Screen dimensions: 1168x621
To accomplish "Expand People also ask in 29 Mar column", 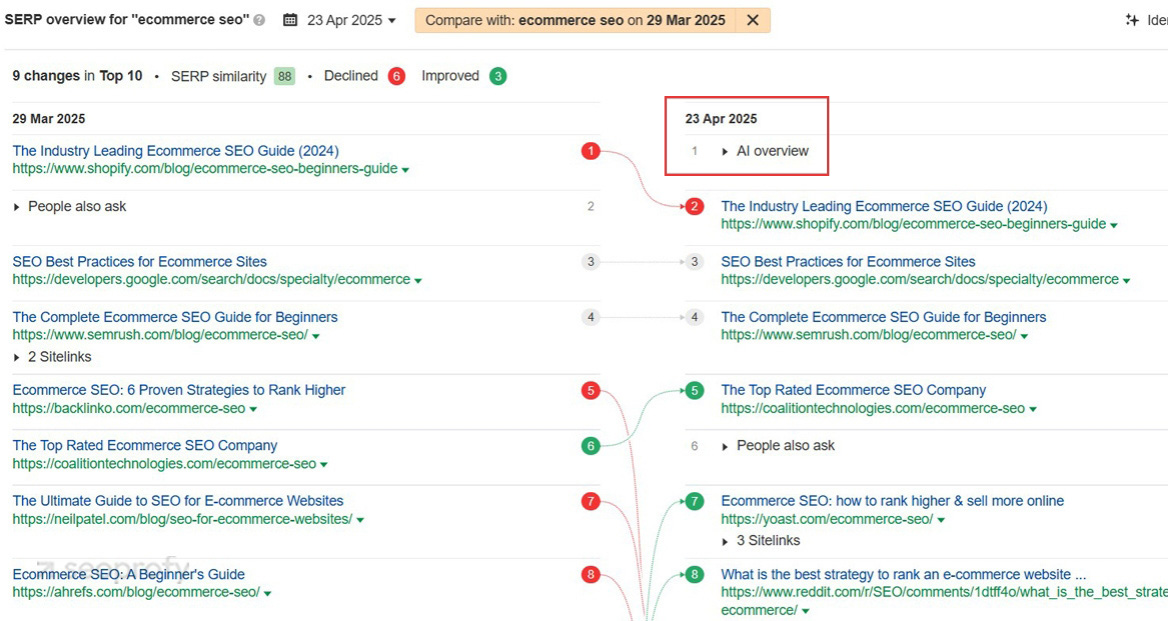I will (70, 206).
